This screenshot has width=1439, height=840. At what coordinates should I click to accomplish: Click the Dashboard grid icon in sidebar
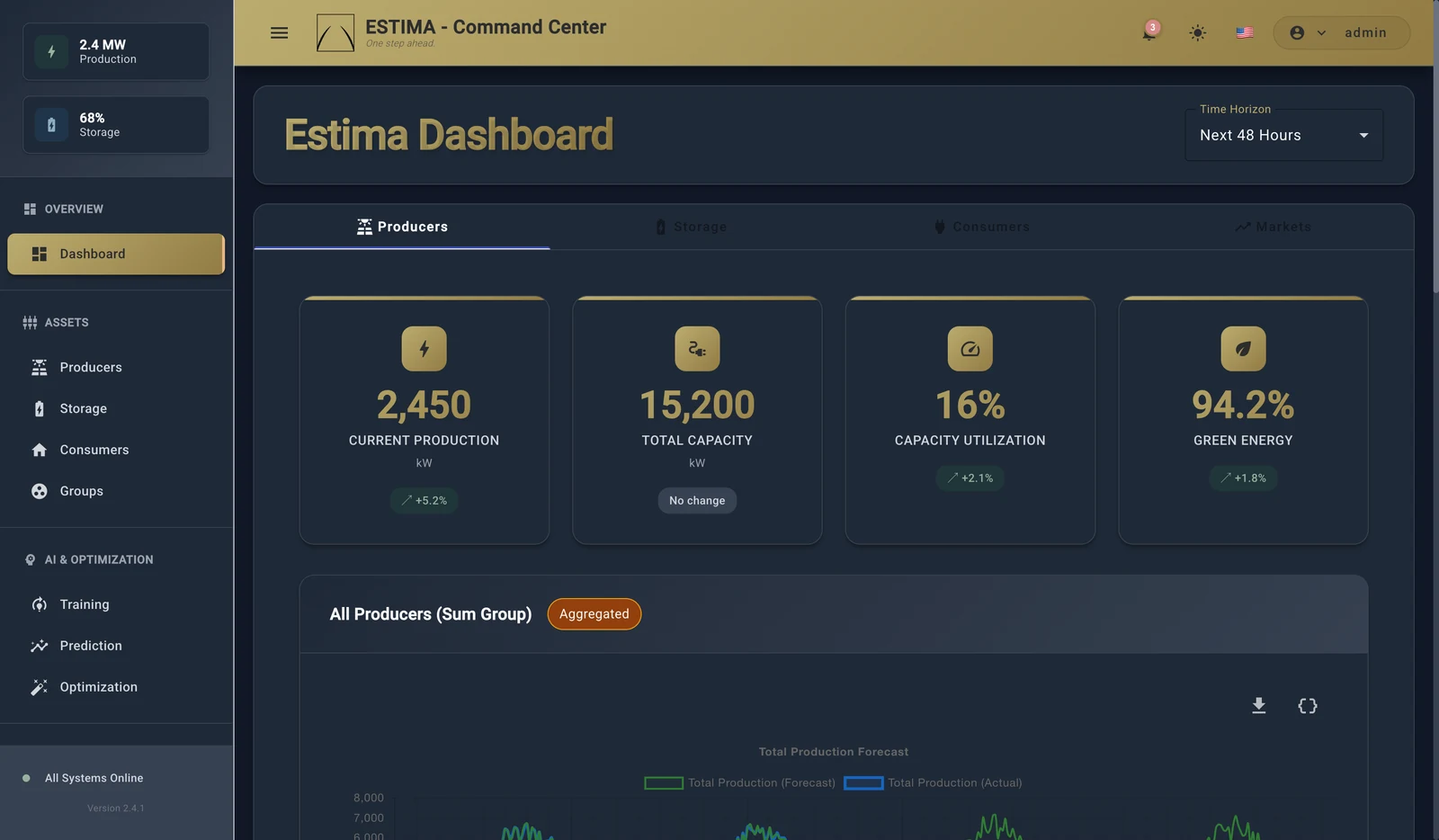point(39,254)
